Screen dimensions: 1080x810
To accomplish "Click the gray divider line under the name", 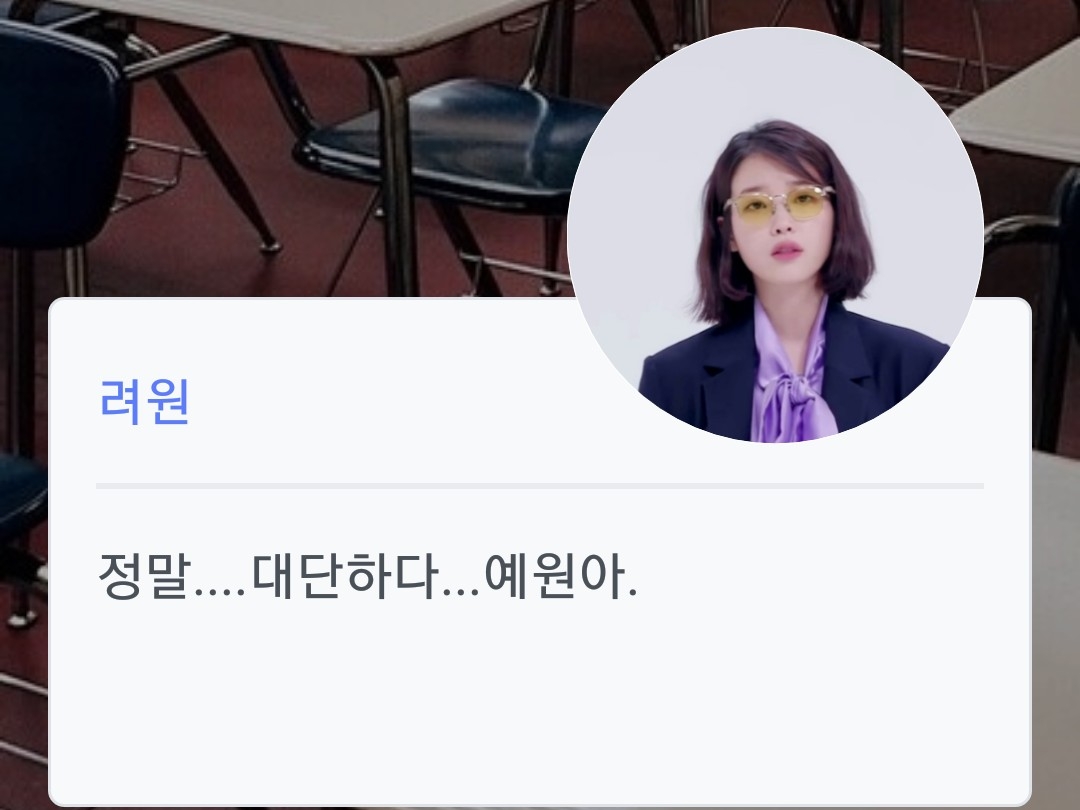I will (539, 486).
